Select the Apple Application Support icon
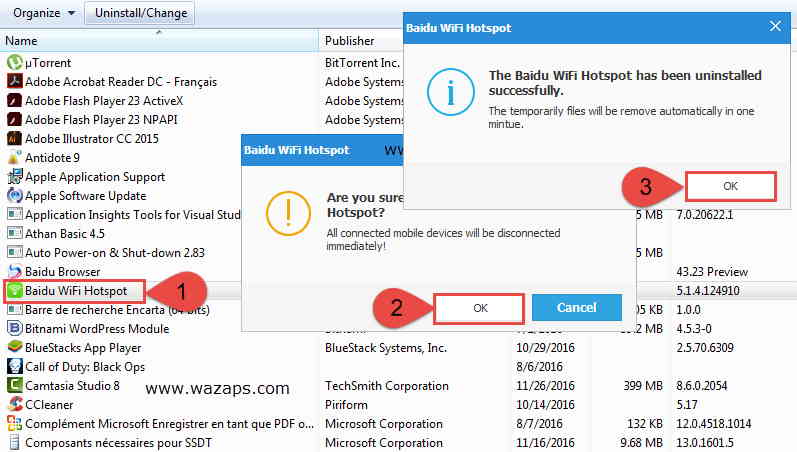This screenshot has width=797, height=452. (15, 176)
